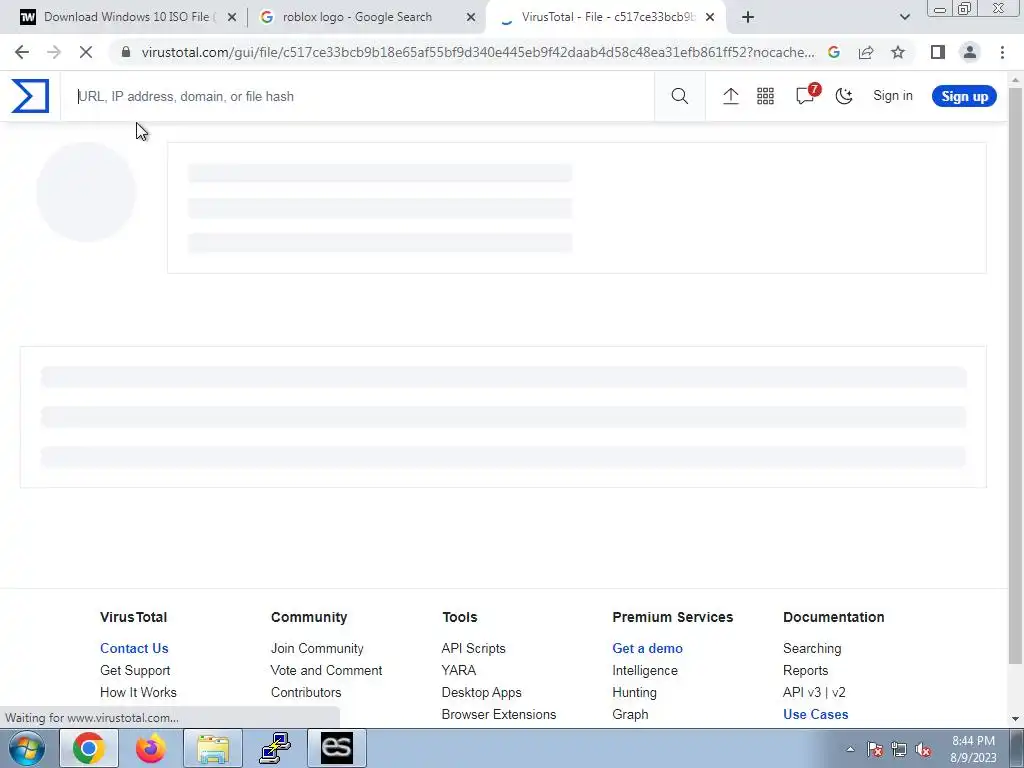Screen dimensions: 1024x768
Task: Click Chrome in the taskbar
Action: click(x=89, y=748)
